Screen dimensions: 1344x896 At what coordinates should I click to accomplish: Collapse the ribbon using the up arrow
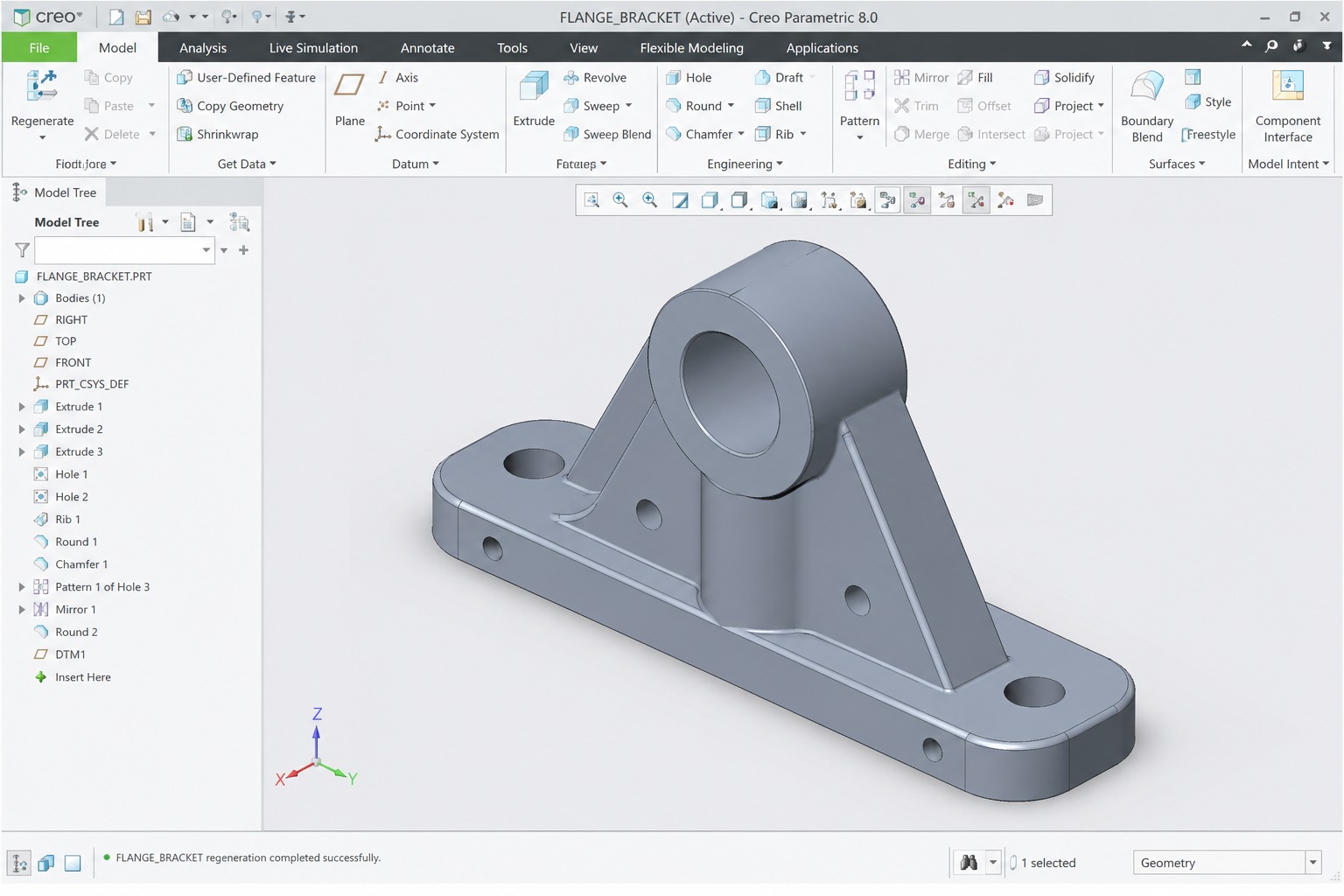pos(1246,45)
